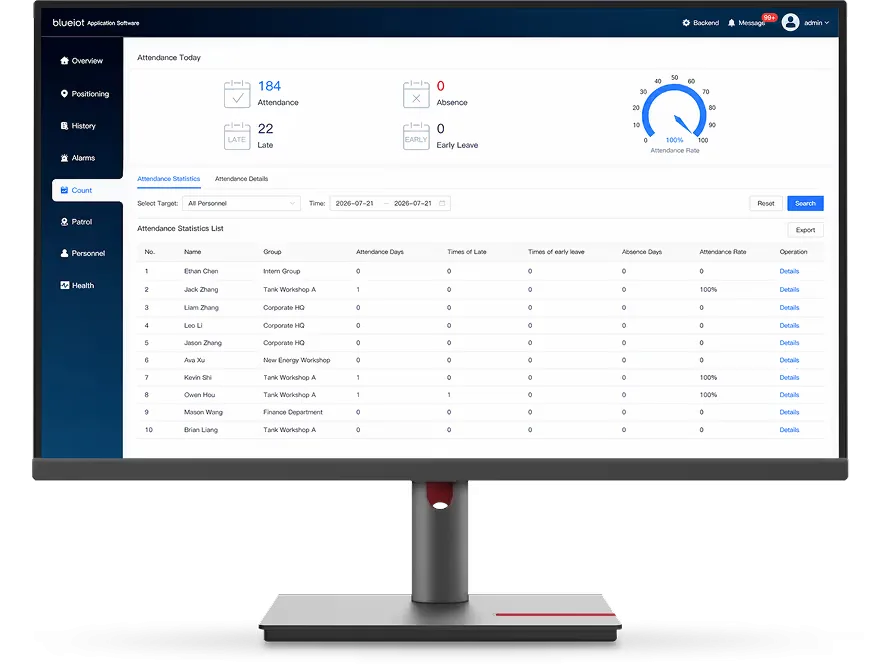Click the Attendance calendar check icon

237,94
